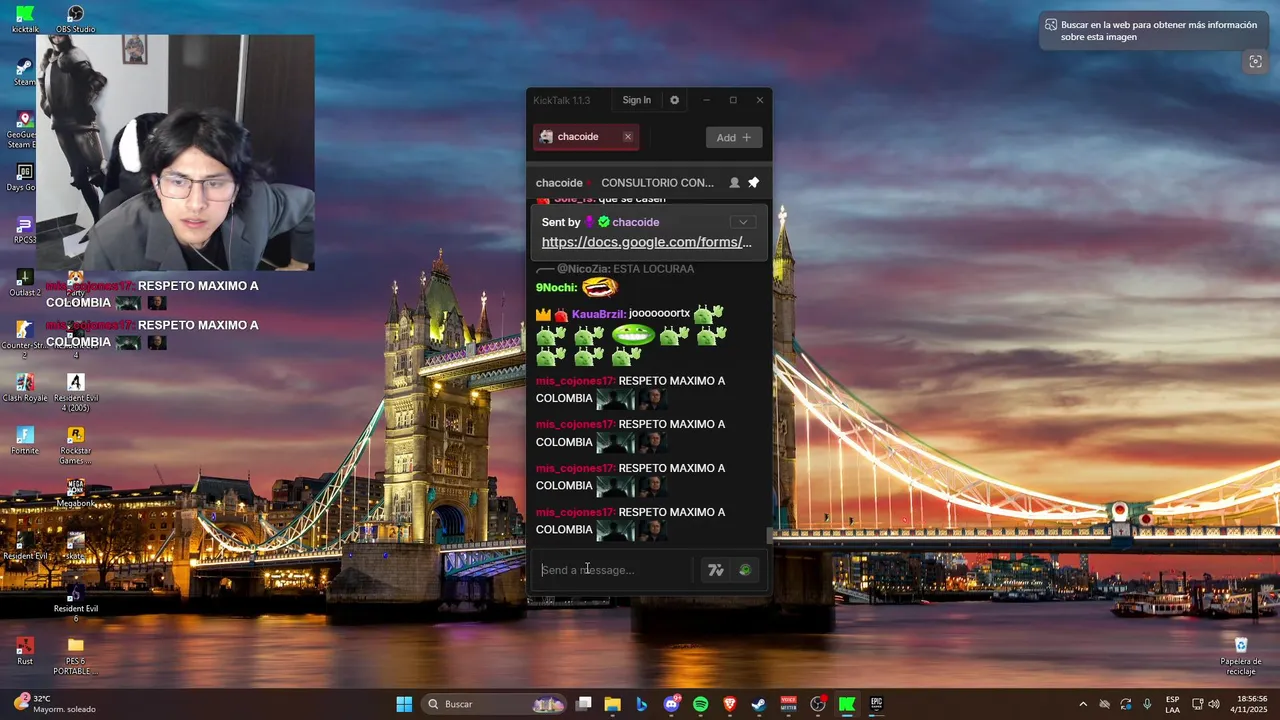
Task: Select OBS Studio desktop shortcut
Action: pyautogui.click(x=75, y=19)
